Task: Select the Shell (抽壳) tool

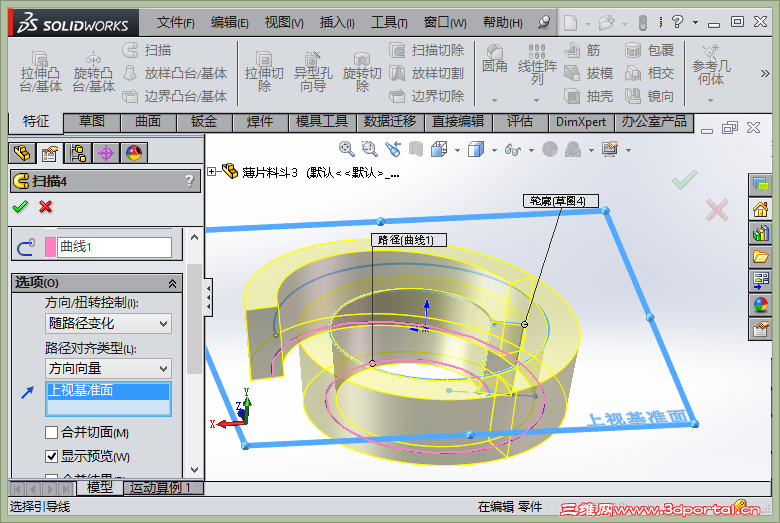Action: click(588, 96)
